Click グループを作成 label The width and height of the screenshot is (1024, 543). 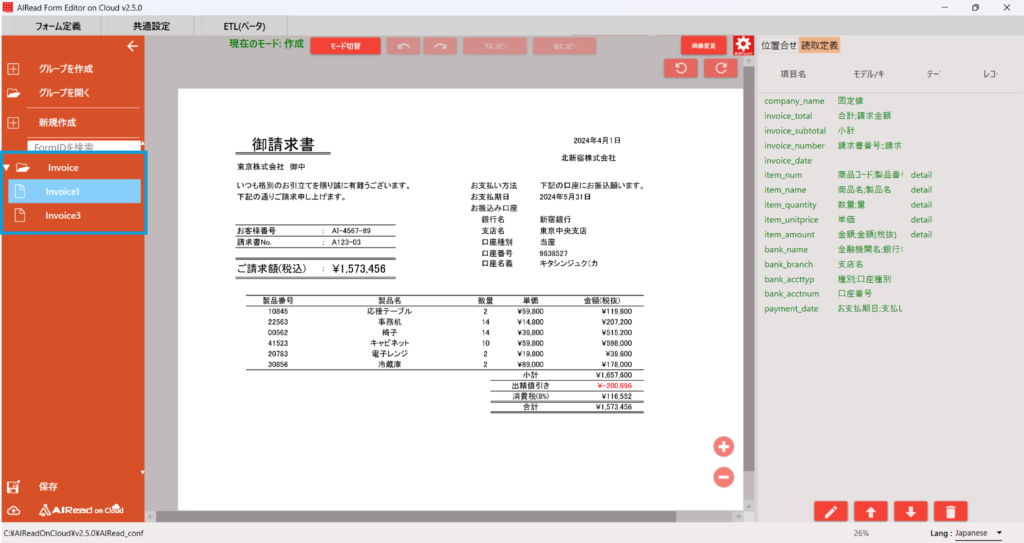point(65,69)
